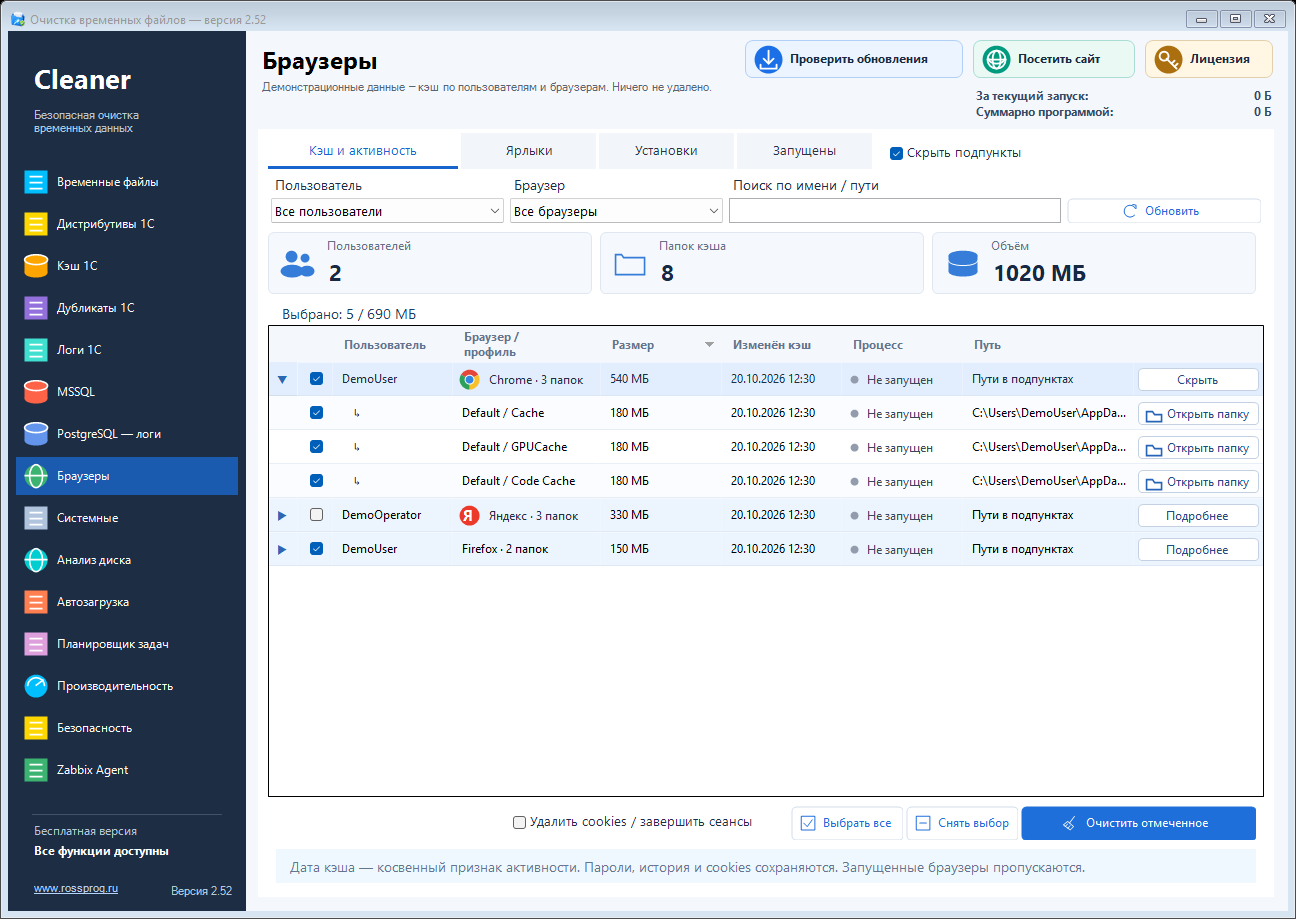The height and width of the screenshot is (919, 1296).
Task: Open the MSSQL database icon
Action: [x=36, y=392]
